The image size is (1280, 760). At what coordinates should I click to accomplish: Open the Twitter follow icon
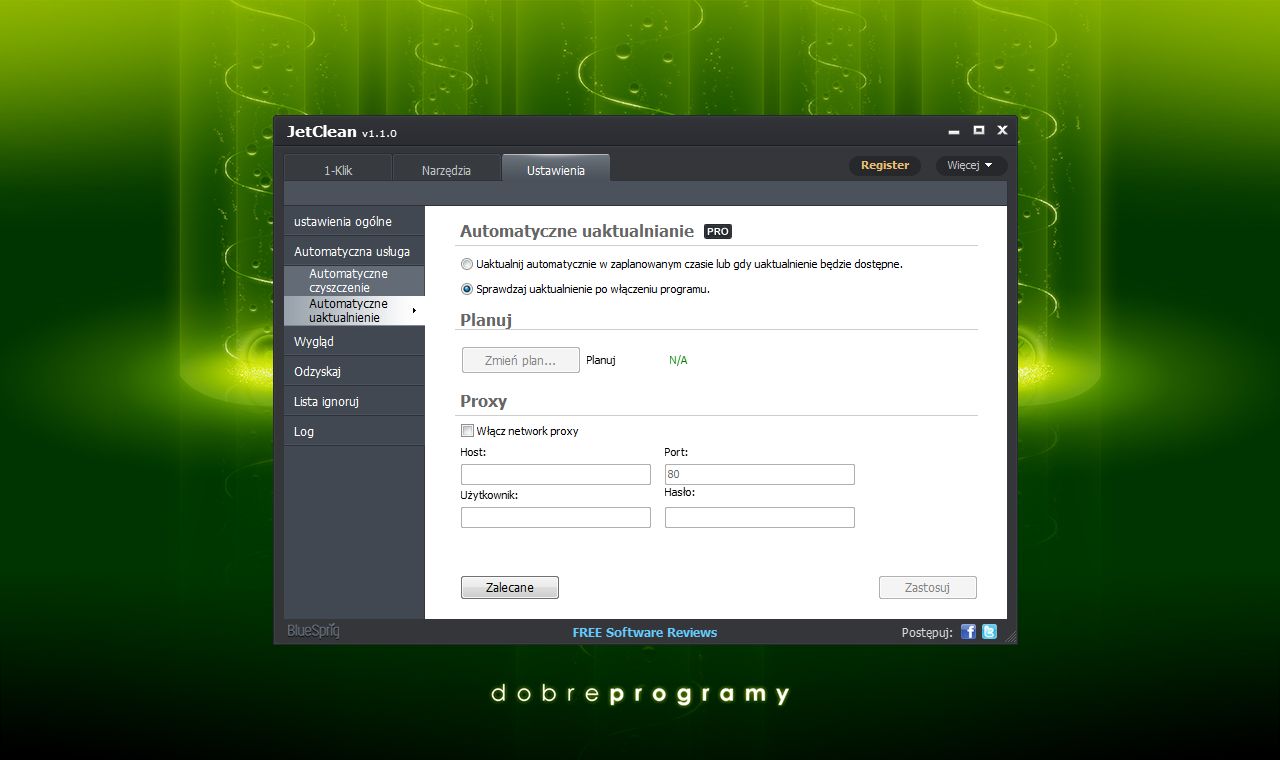coord(989,631)
